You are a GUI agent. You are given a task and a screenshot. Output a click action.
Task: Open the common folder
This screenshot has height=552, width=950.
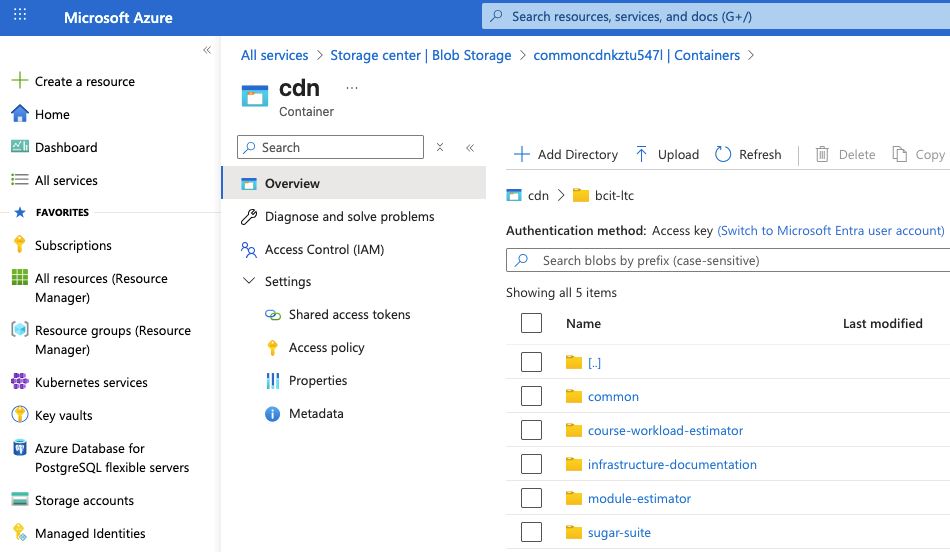(613, 396)
